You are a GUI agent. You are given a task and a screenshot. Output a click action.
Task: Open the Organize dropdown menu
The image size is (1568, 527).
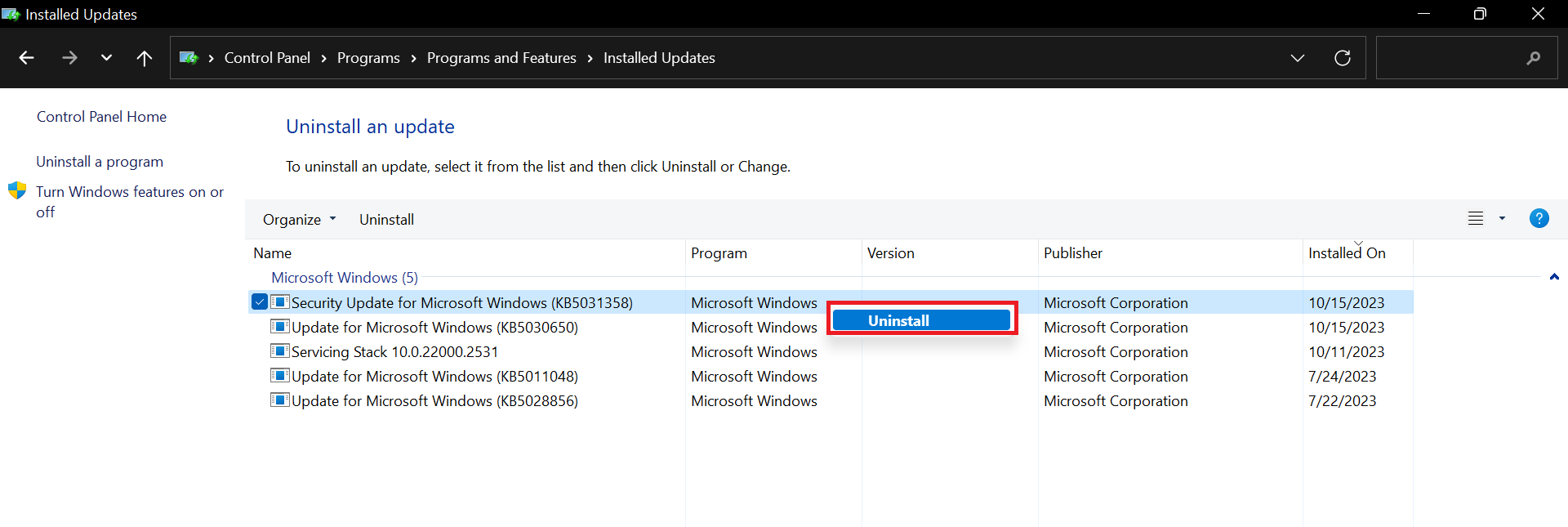[299, 220]
